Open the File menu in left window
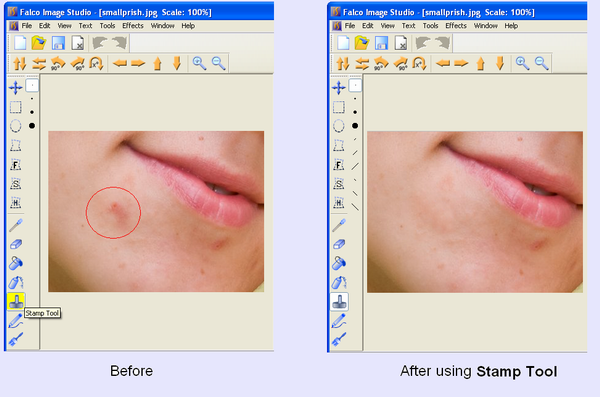Viewport: 600px width, 397px height. click(26, 26)
